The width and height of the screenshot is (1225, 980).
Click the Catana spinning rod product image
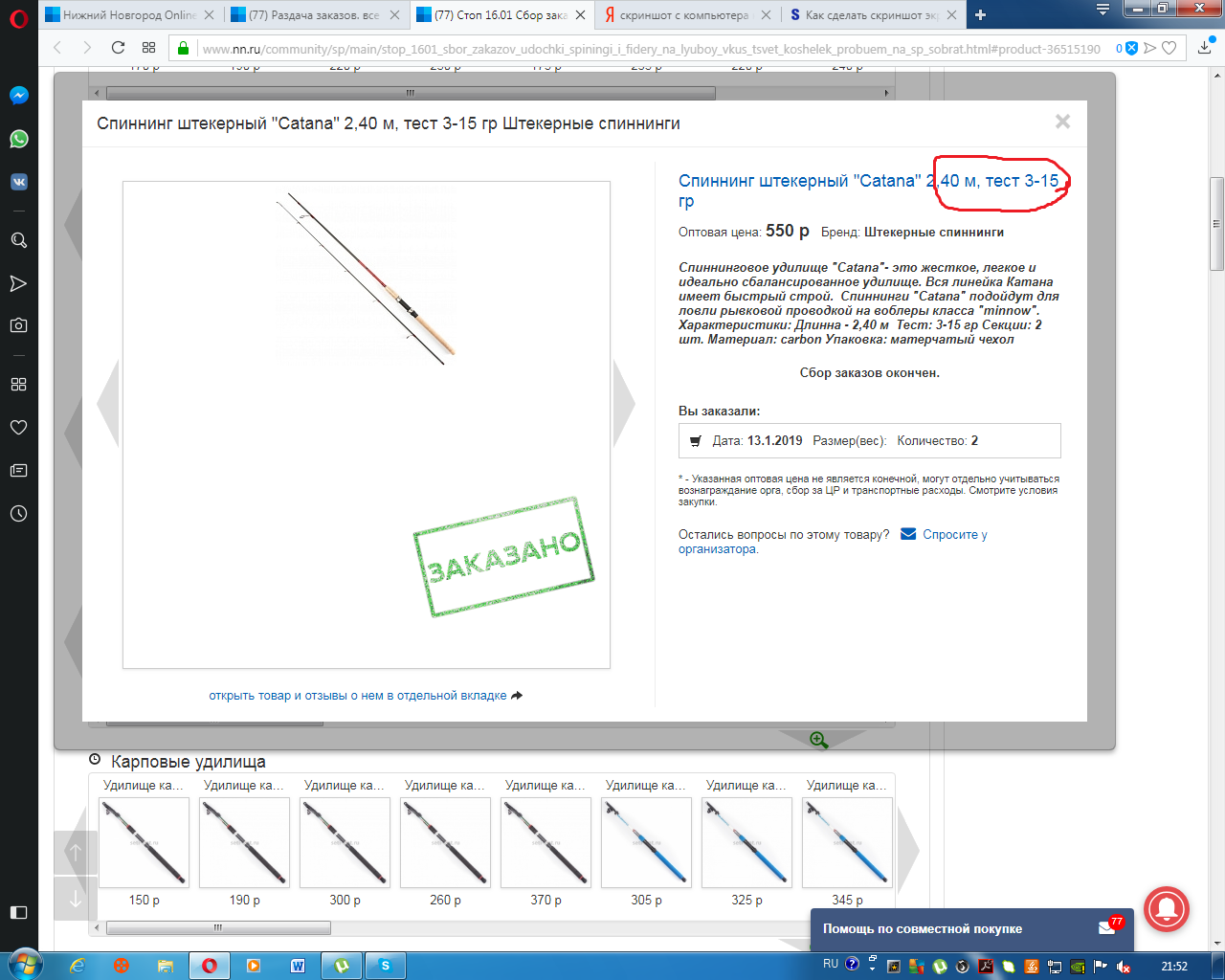[x=367, y=425]
